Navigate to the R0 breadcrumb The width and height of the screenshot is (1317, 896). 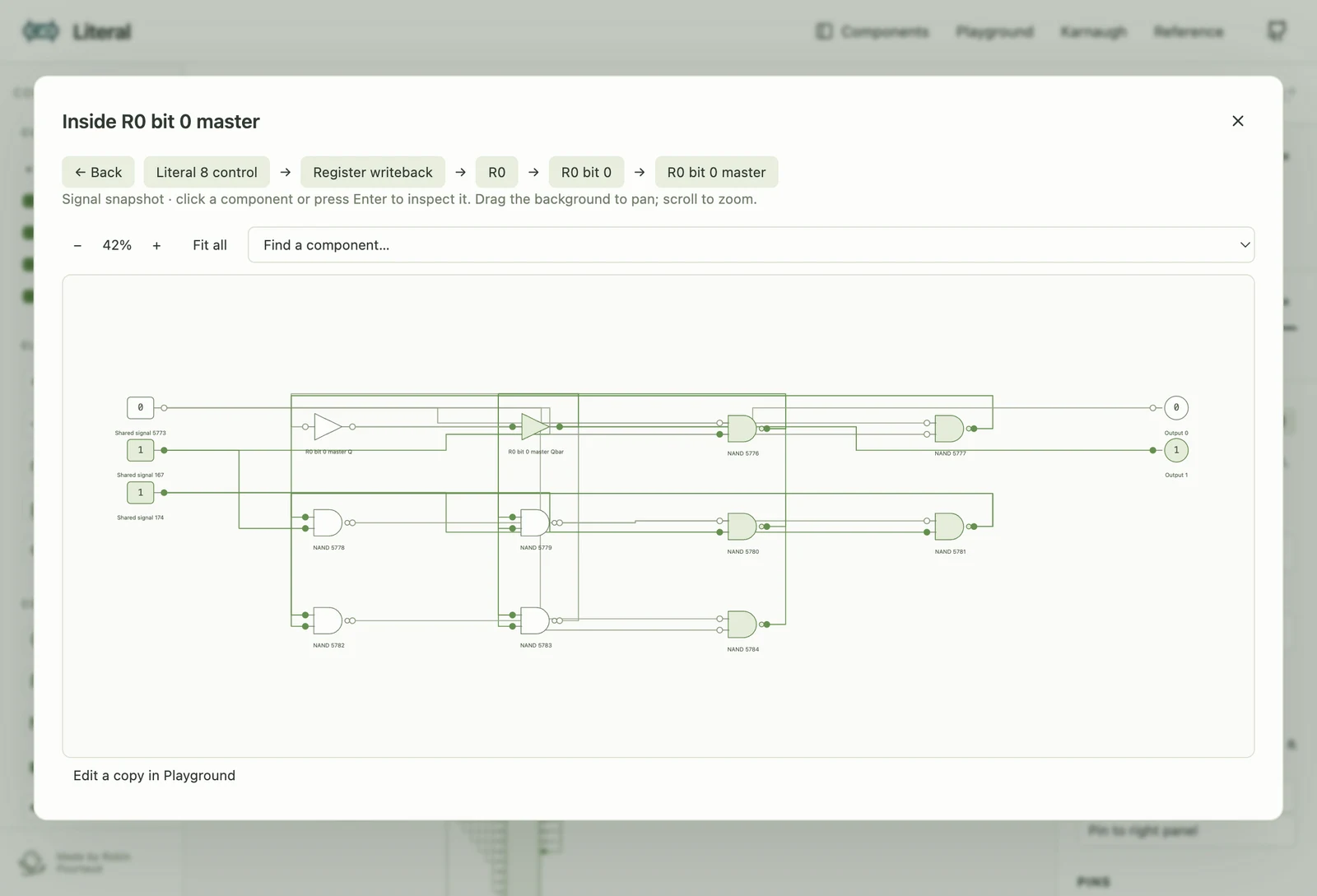pos(496,172)
